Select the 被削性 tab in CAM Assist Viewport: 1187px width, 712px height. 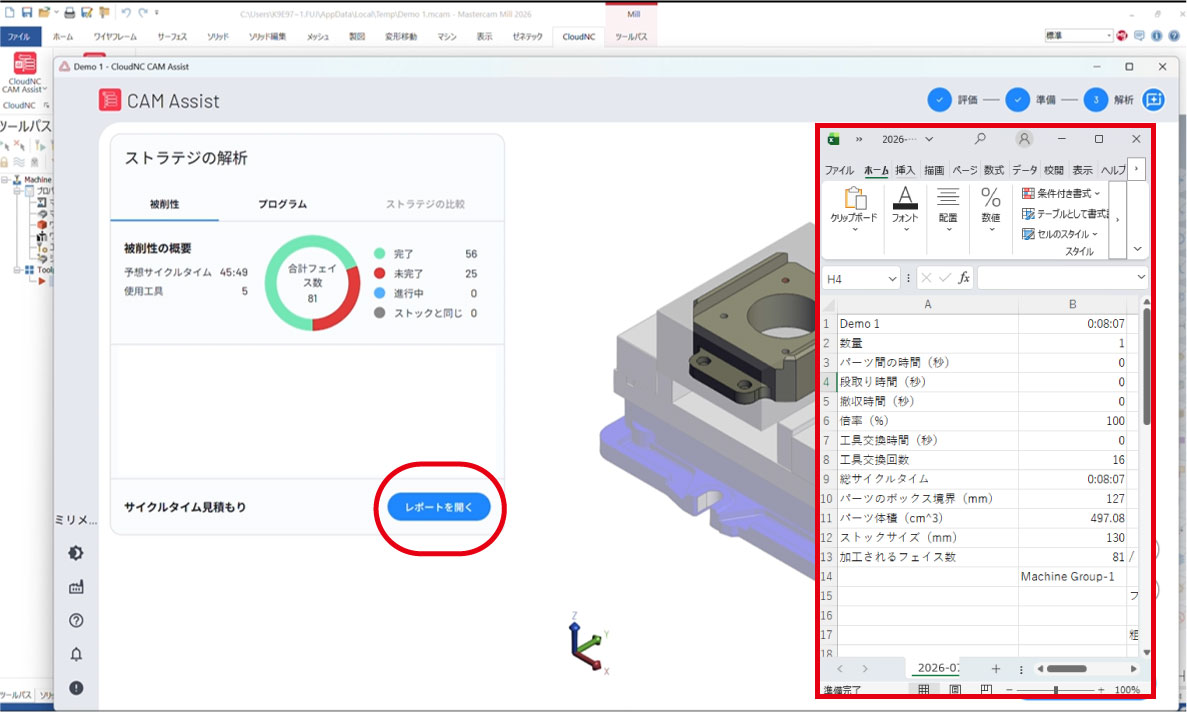pos(164,204)
